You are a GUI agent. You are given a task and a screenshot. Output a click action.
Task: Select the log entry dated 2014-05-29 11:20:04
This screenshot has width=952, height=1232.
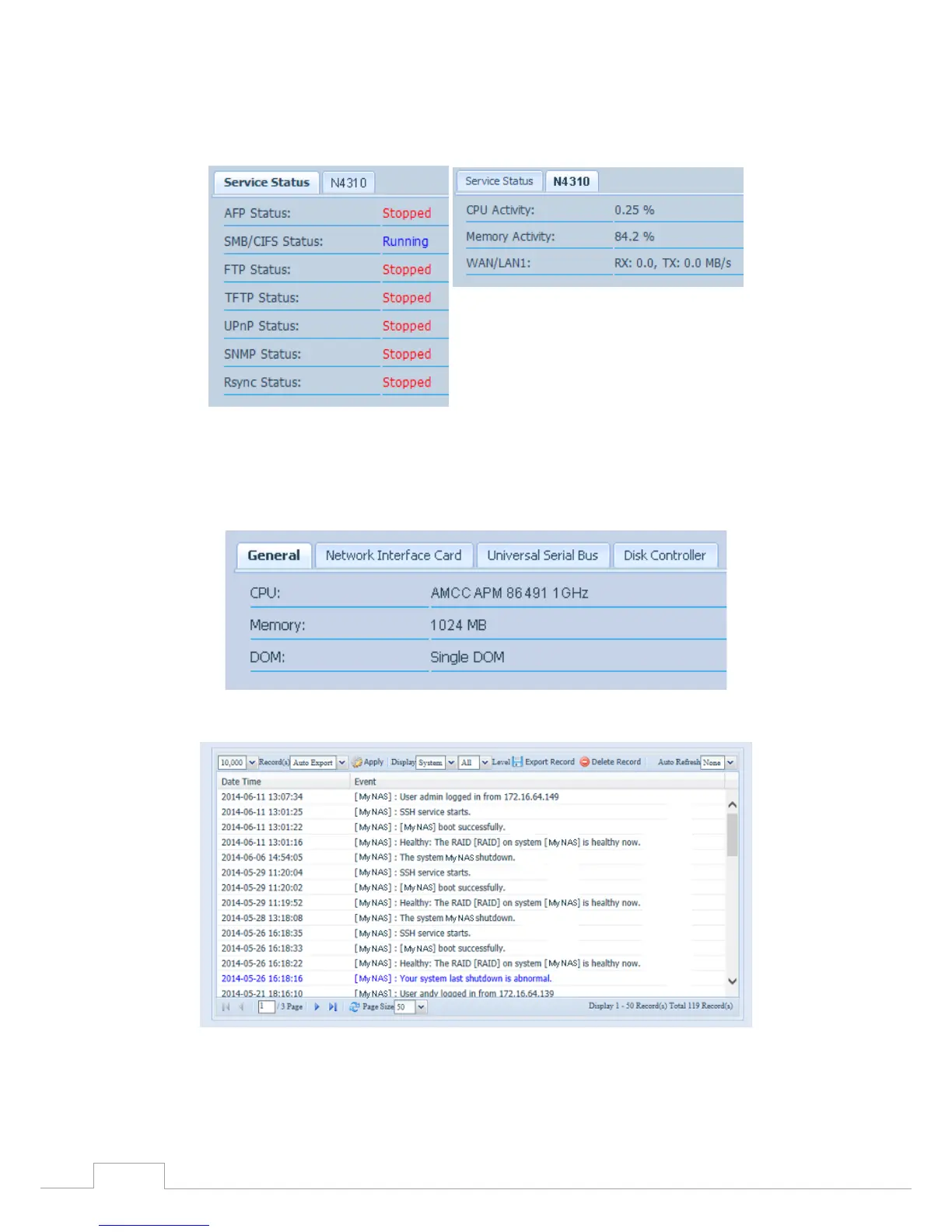(471, 873)
